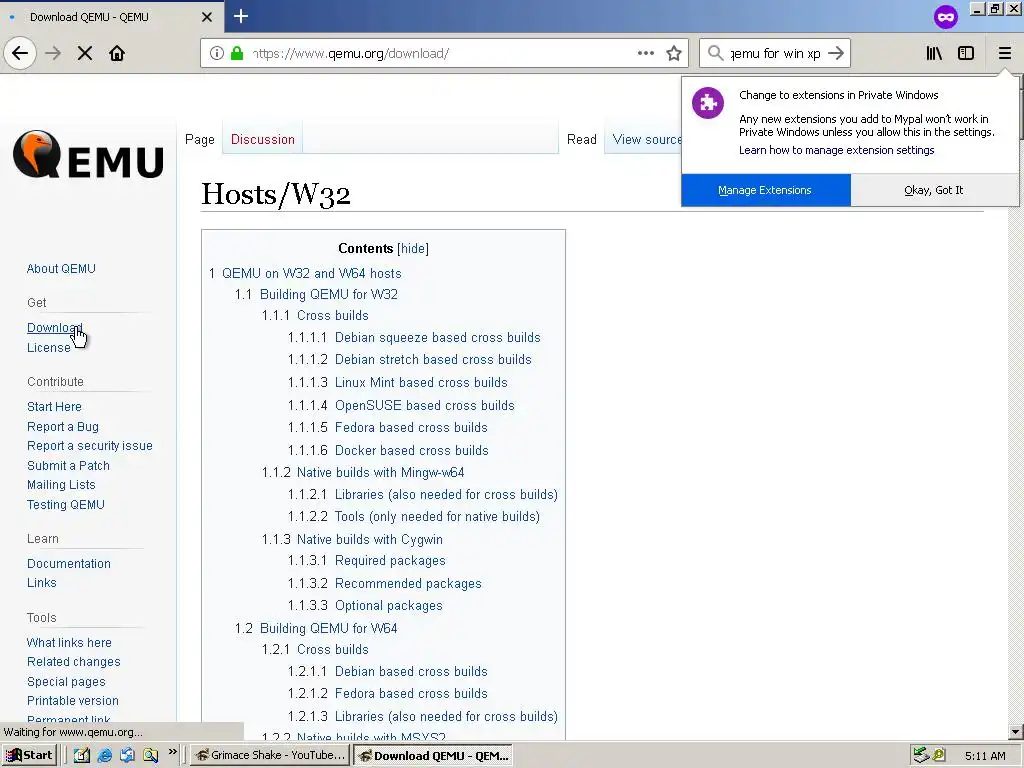1024x768 pixels.
Task: Click the Download QEMU taskbar button
Action: pyautogui.click(x=433, y=756)
